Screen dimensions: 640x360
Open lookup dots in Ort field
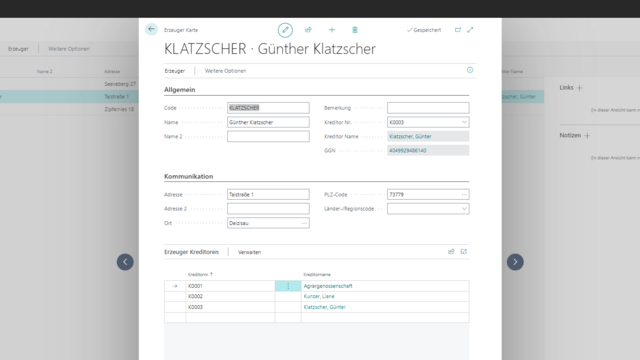click(304, 223)
